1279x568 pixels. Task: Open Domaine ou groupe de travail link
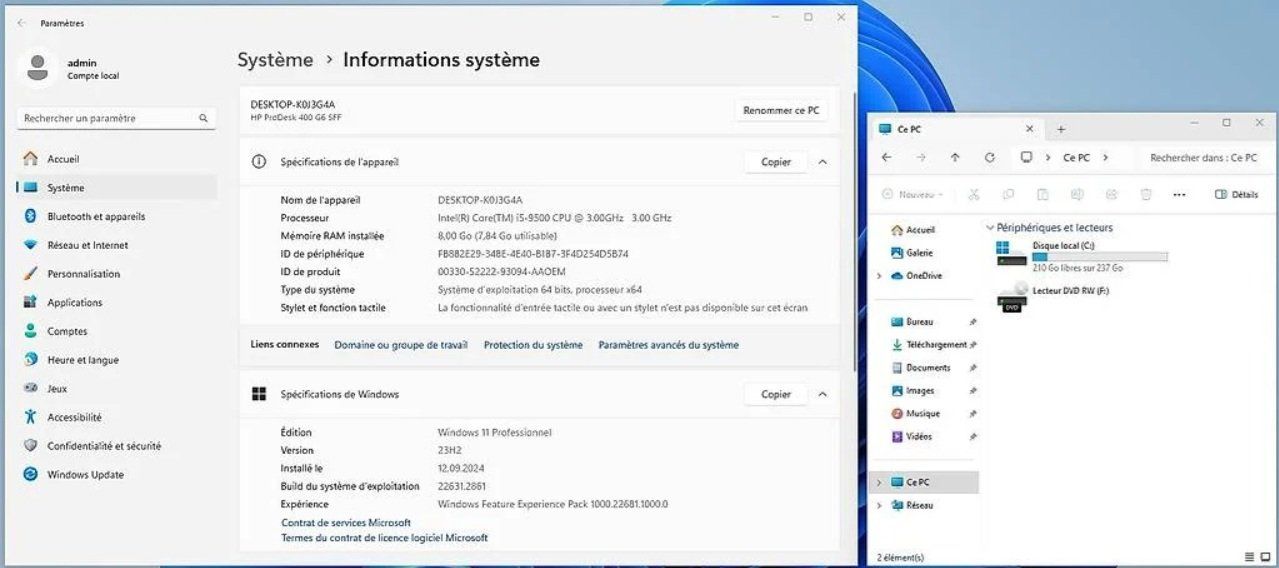tap(401, 345)
